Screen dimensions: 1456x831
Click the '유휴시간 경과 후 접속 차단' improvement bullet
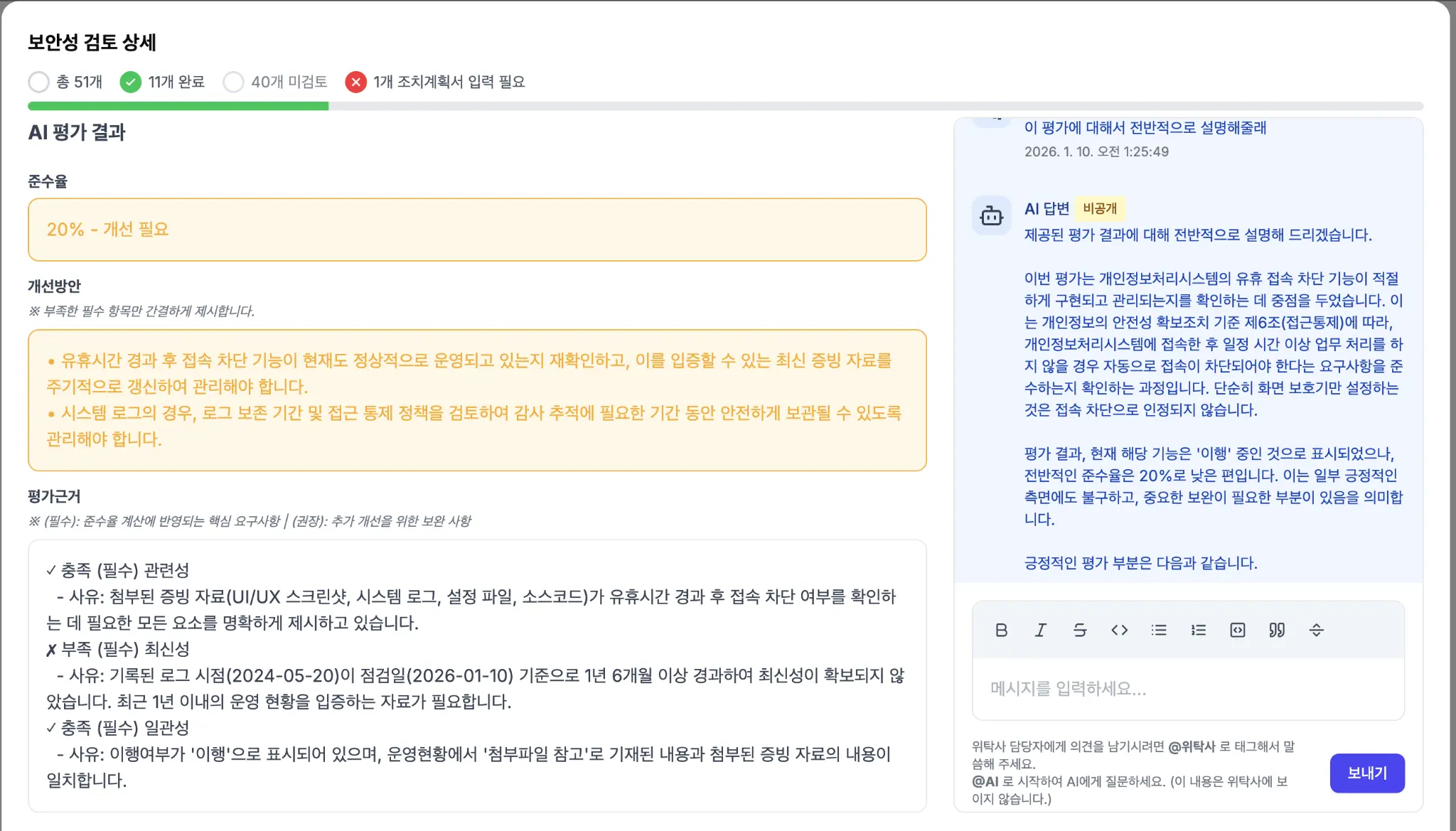(x=469, y=373)
